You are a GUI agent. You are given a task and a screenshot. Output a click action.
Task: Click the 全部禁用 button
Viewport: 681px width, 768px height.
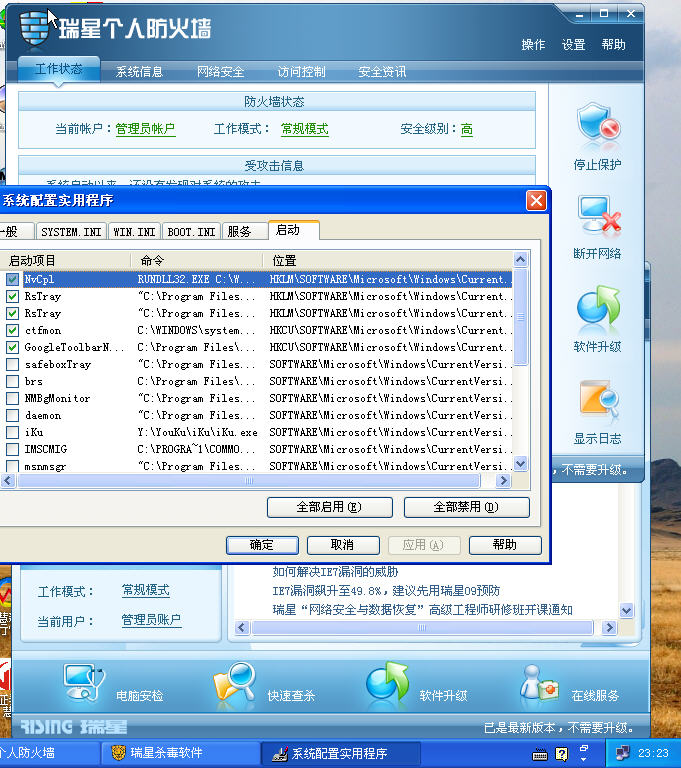tap(466, 507)
